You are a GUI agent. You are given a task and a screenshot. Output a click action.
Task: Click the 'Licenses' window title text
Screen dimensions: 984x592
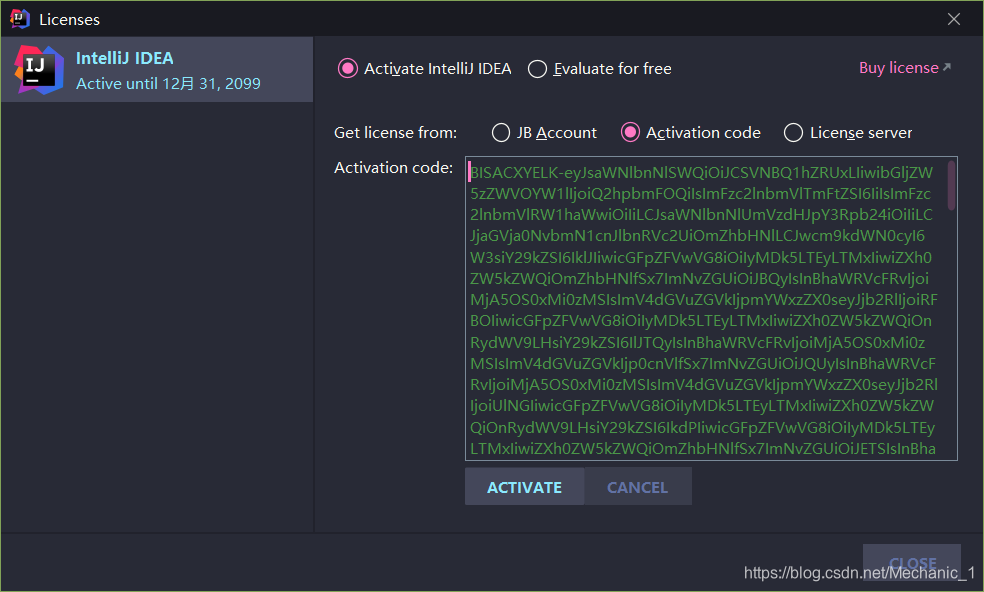click(70, 19)
